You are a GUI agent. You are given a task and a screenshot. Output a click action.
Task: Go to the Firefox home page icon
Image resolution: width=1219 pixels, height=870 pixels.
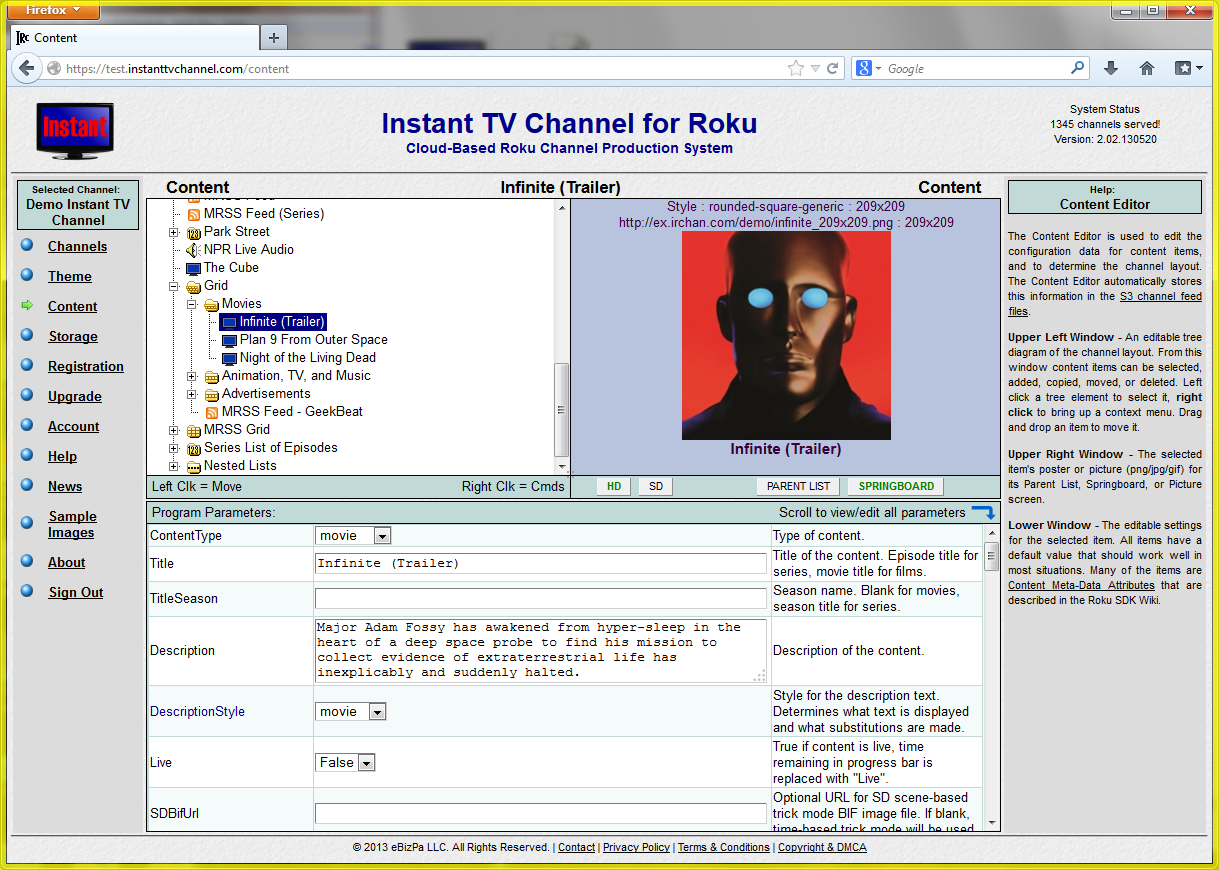click(x=1147, y=68)
